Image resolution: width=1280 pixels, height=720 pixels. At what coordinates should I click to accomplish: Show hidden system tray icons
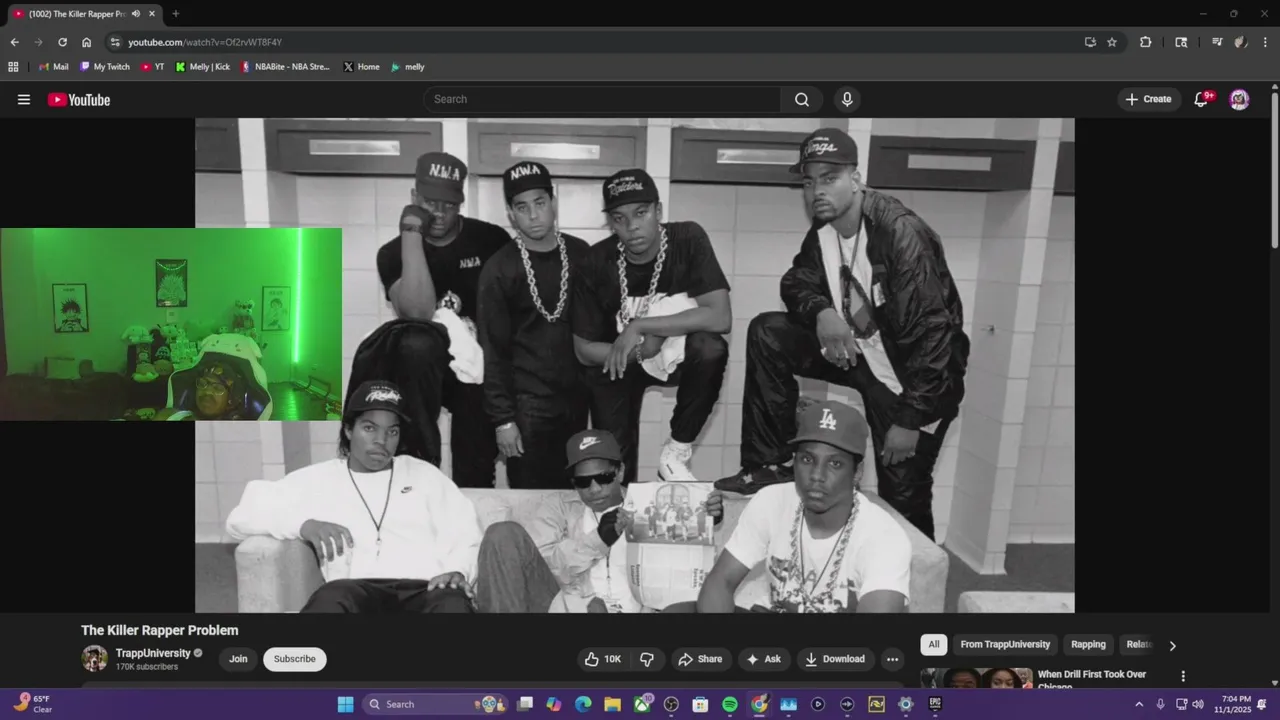[1138, 704]
